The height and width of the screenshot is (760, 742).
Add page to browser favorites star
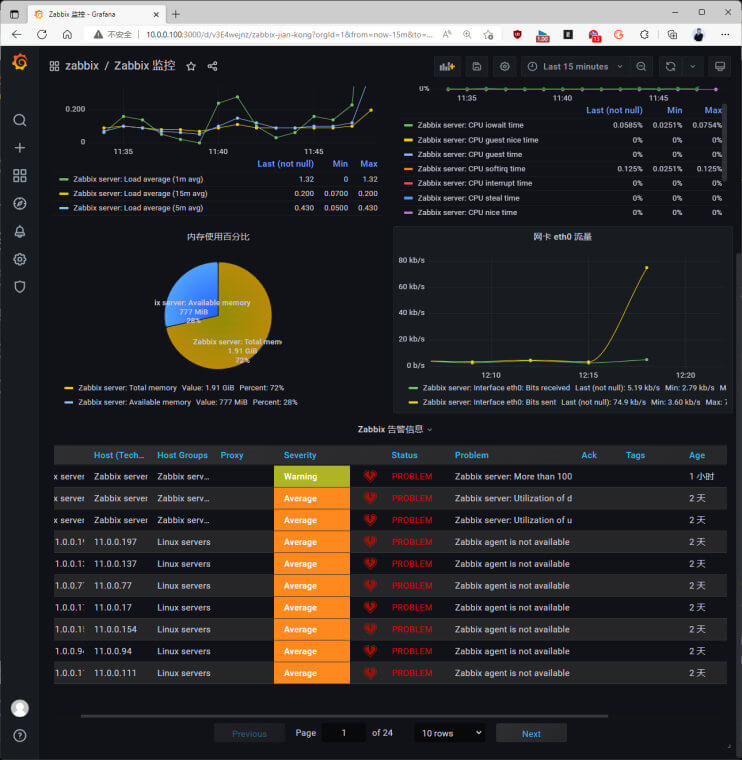(488, 34)
